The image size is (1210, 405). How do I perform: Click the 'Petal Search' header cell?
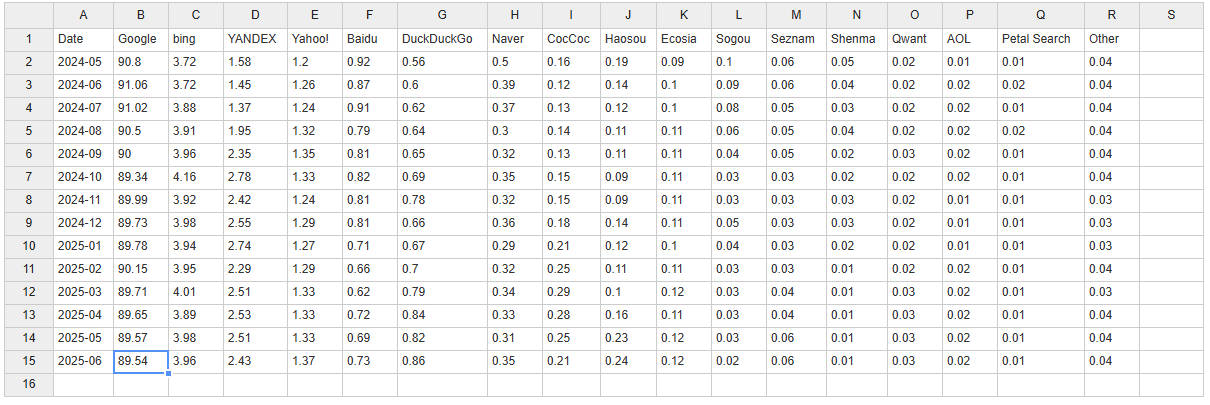pyautogui.click(x=1040, y=39)
